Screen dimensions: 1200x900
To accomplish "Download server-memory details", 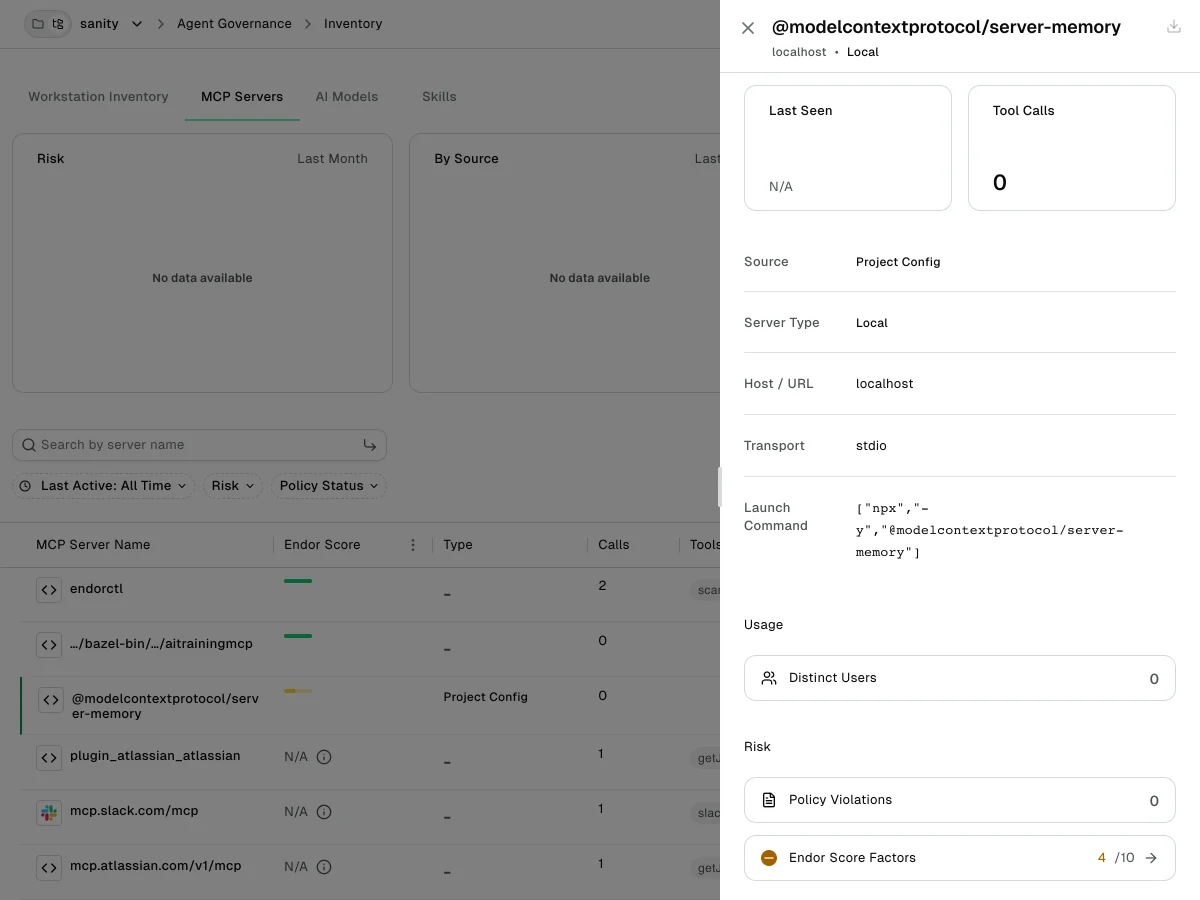I will pos(1174,27).
